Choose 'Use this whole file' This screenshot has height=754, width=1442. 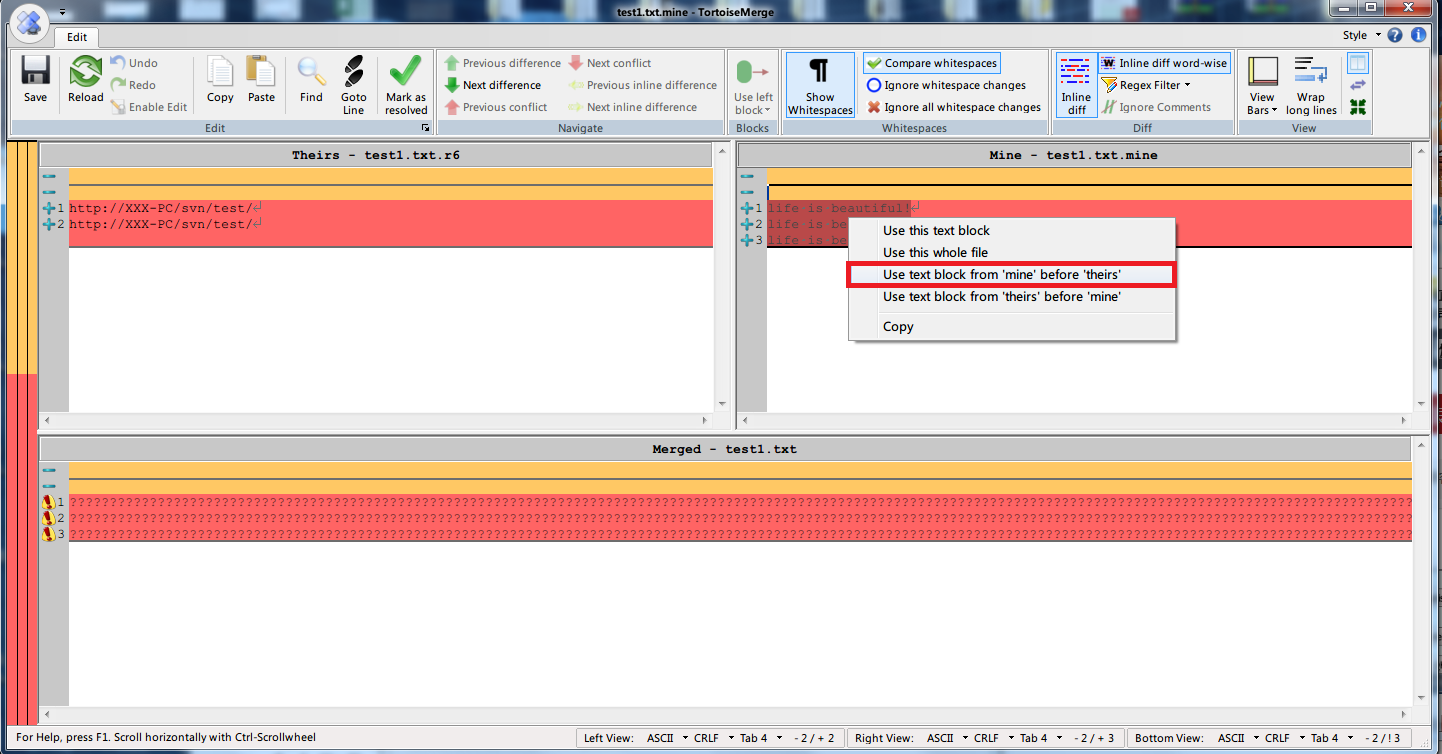tap(935, 252)
